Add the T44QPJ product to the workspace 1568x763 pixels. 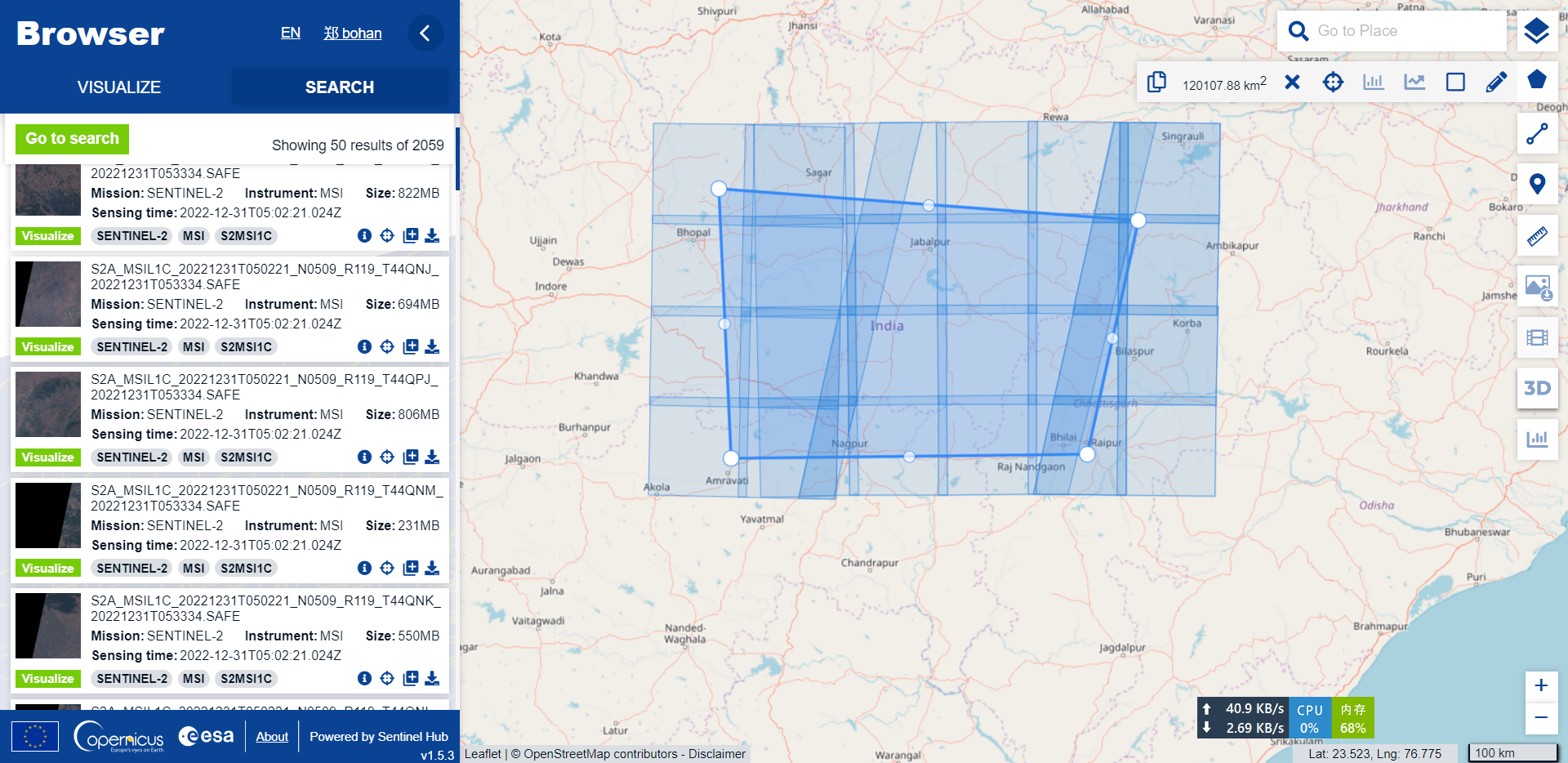[x=410, y=457]
